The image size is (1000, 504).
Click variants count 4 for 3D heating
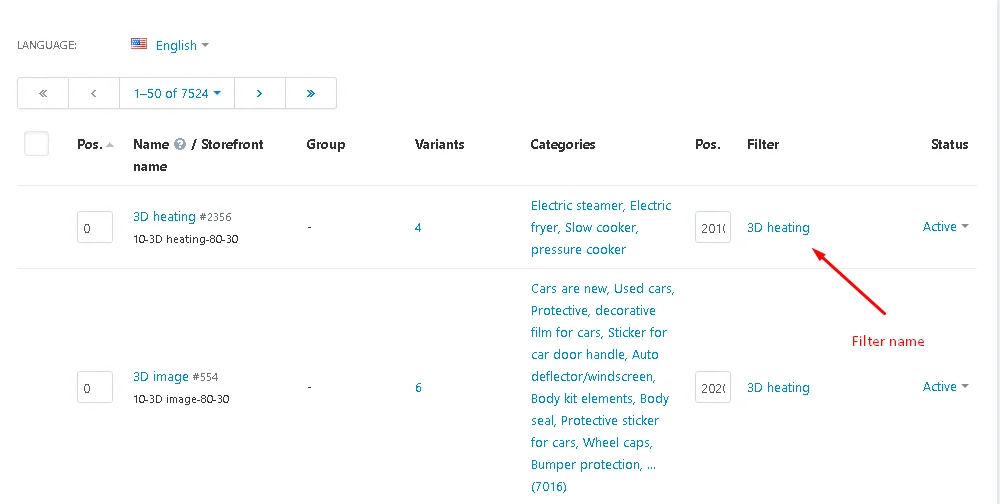pyautogui.click(x=418, y=228)
